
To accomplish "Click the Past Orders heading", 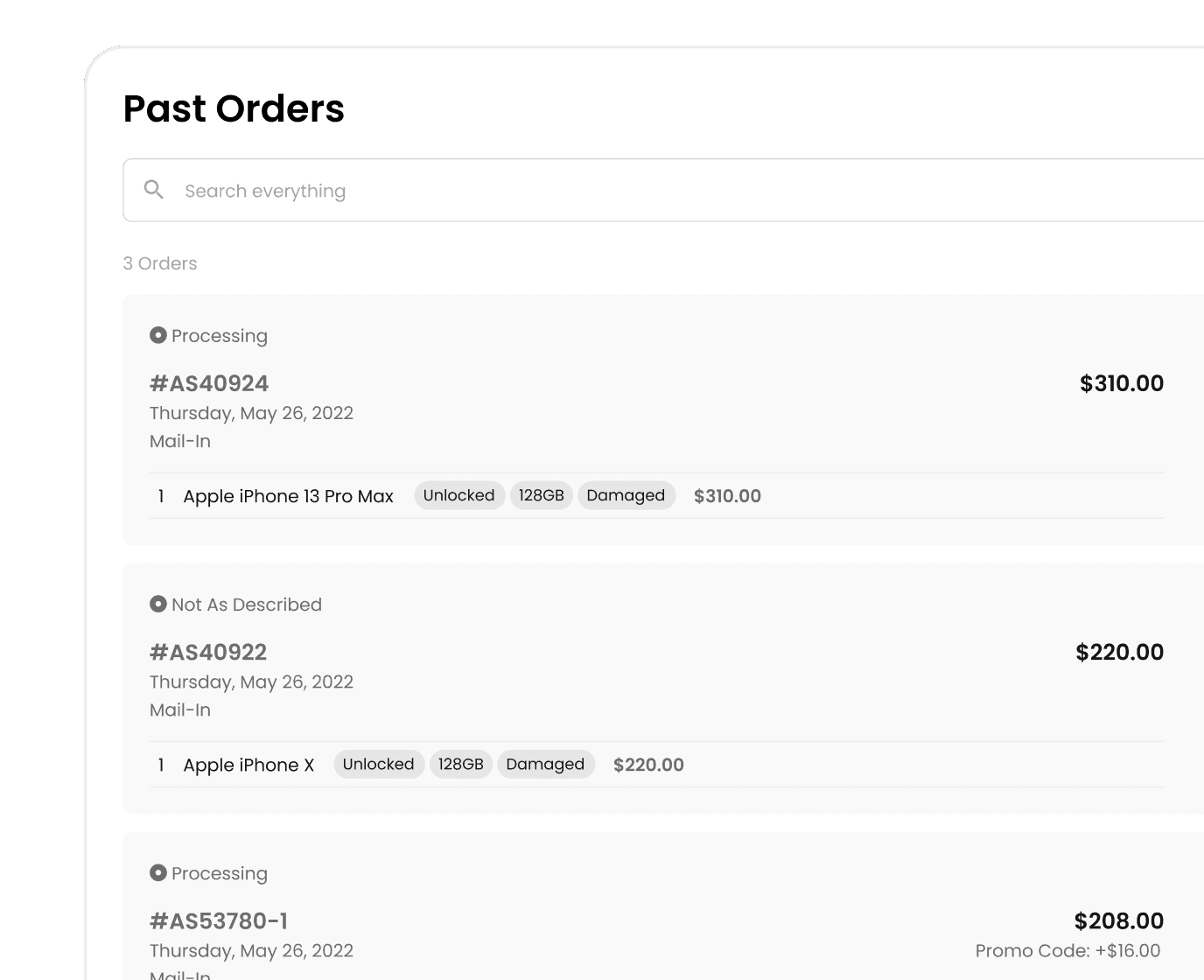I will (234, 108).
